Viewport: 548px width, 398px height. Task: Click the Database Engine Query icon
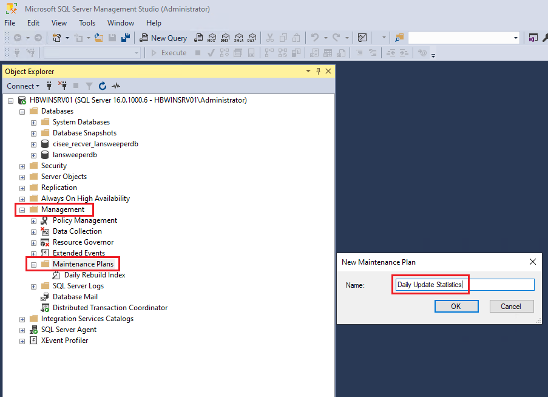pyautogui.click(x=199, y=38)
